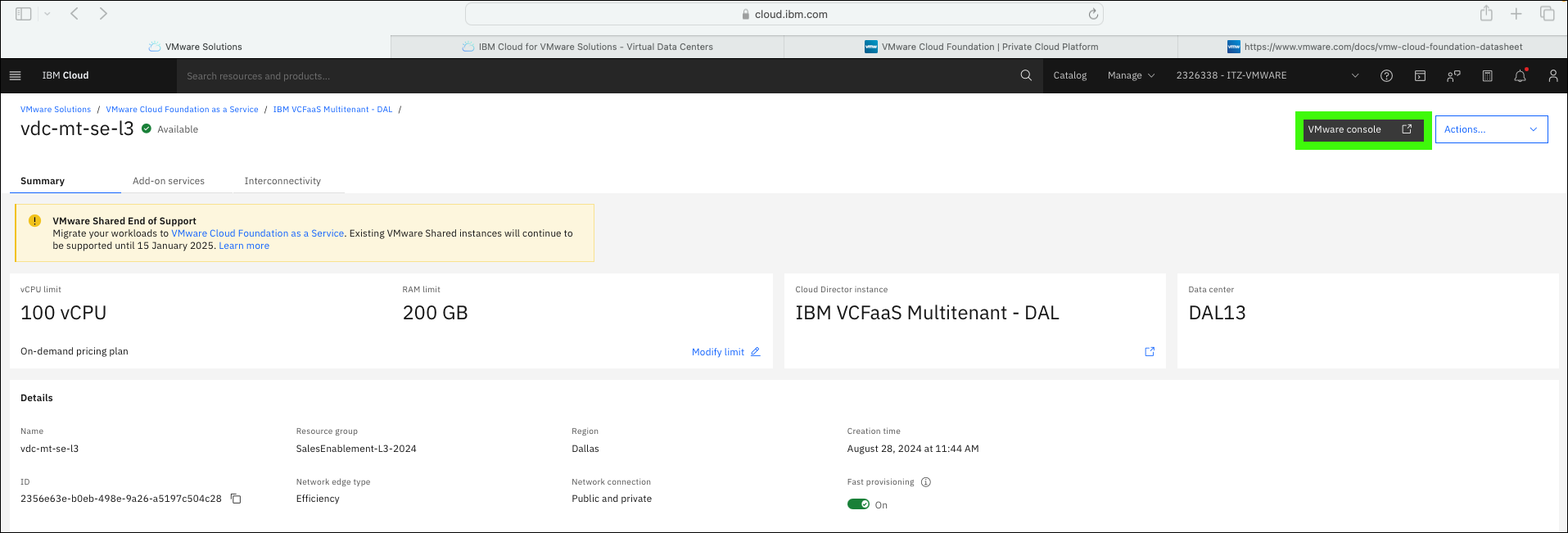Click the 200 GB RAM limit value

[436, 313]
